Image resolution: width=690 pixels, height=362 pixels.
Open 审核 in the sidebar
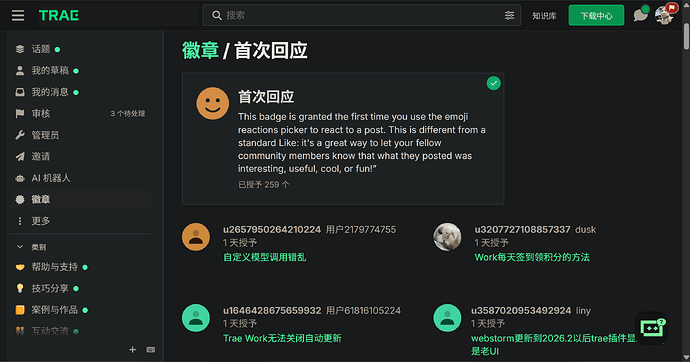pyautogui.click(x=41, y=113)
